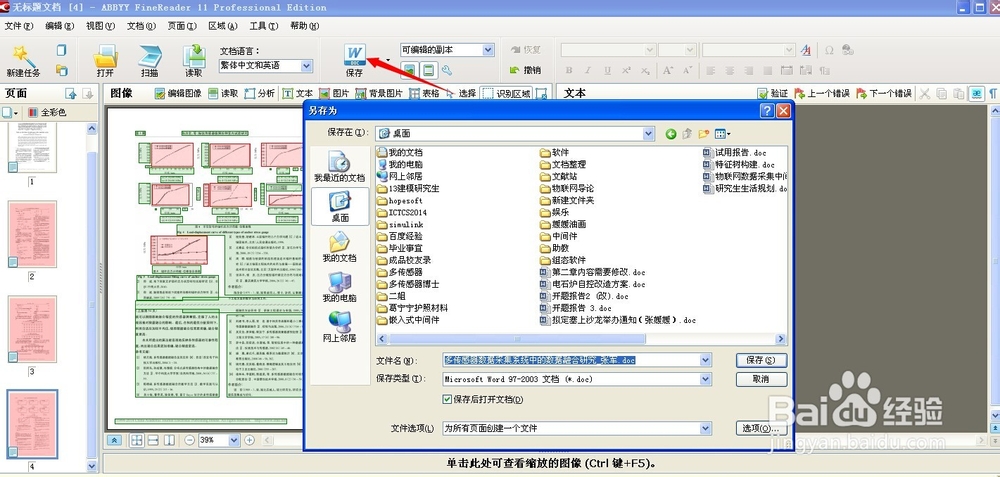Open the 39% zoom level dropdown

coord(233,440)
